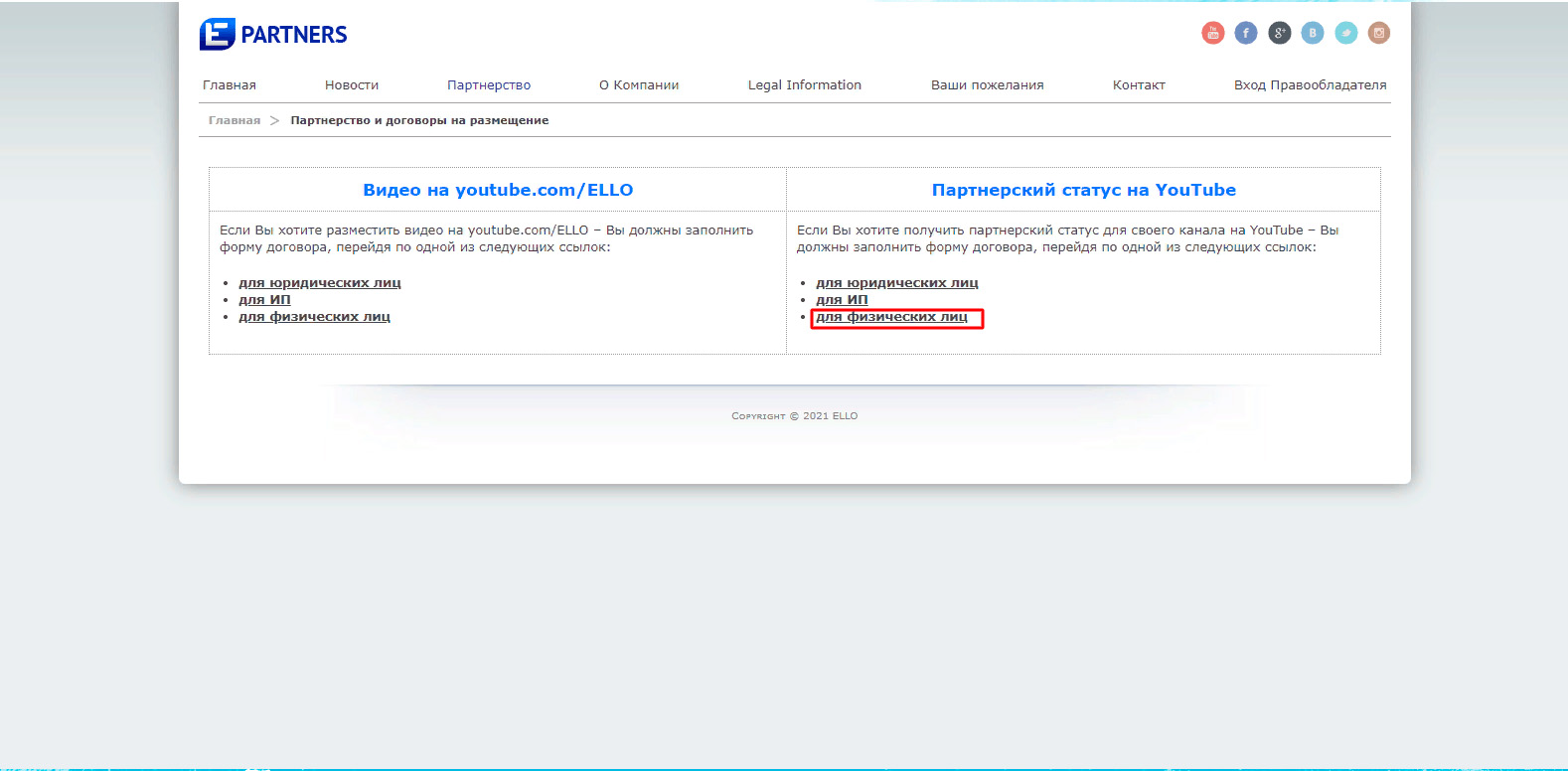Open 'для юридических лиц' under Видео на youtube.com/ELLO
Screen dimensions: 1568x771
click(320, 283)
